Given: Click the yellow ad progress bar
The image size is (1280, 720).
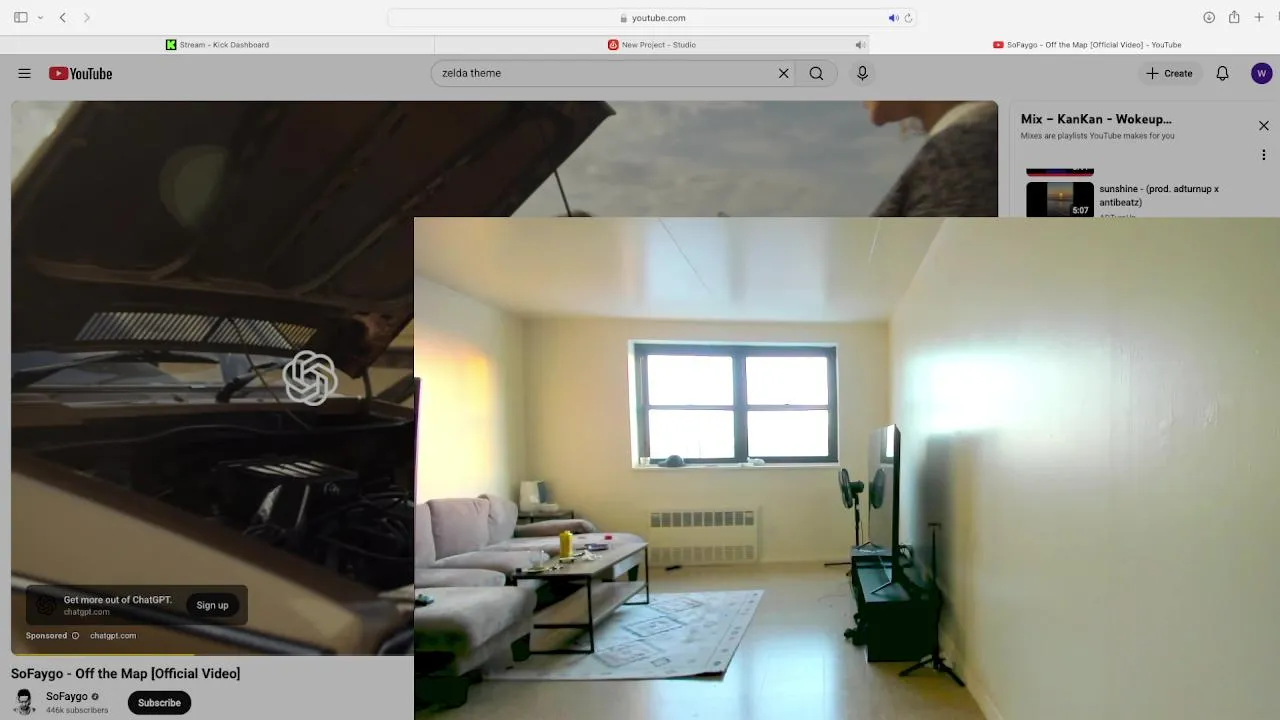Looking at the screenshot, I should coord(103,654).
